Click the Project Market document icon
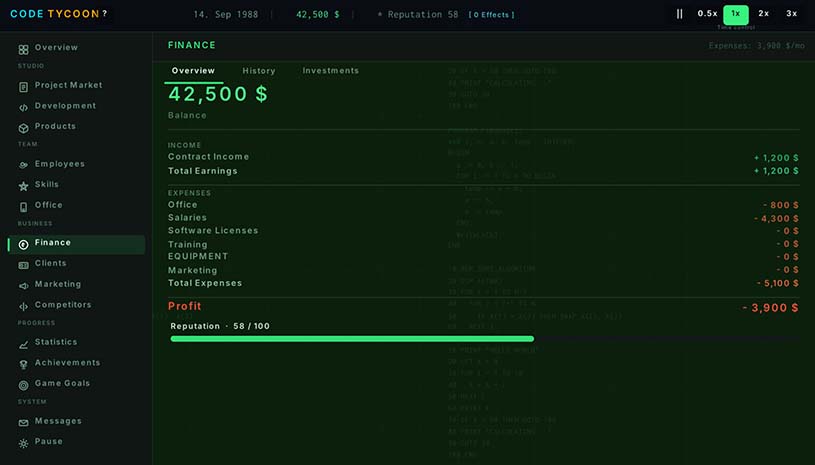The width and height of the screenshot is (815, 465). 23,87
